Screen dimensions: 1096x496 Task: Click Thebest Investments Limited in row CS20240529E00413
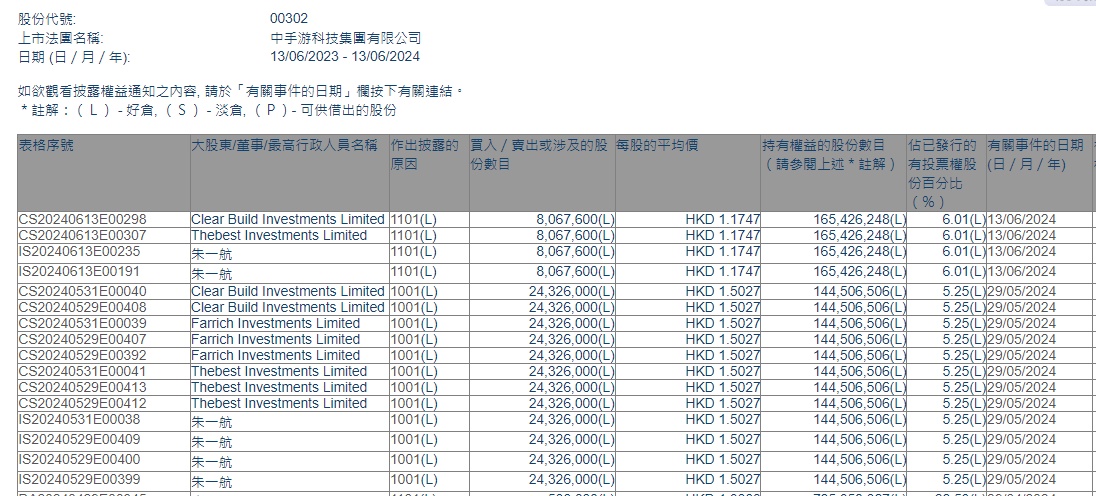click(x=279, y=388)
